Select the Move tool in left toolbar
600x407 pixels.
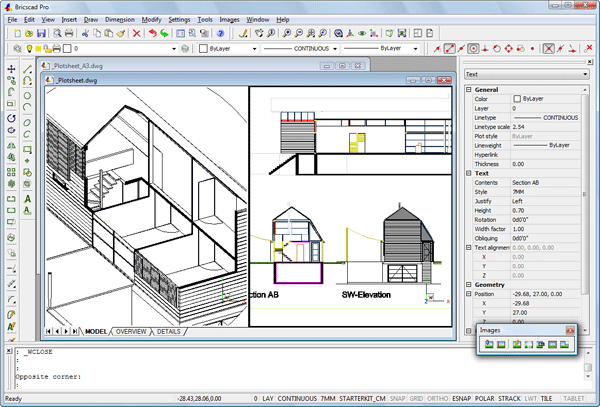click(11, 69)
